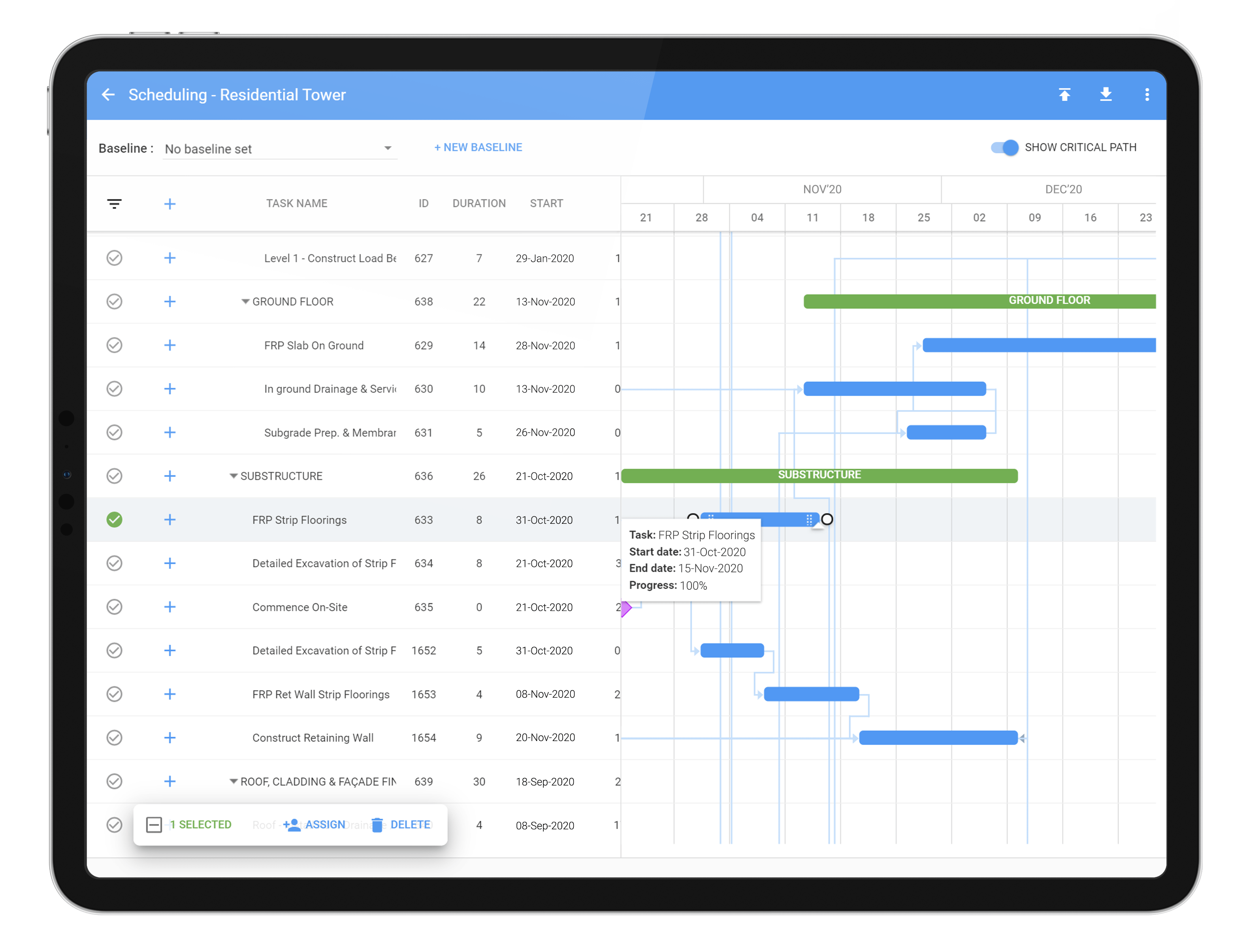Click the NOV'20 month header
1247x952 pixels.
point(823,190)
